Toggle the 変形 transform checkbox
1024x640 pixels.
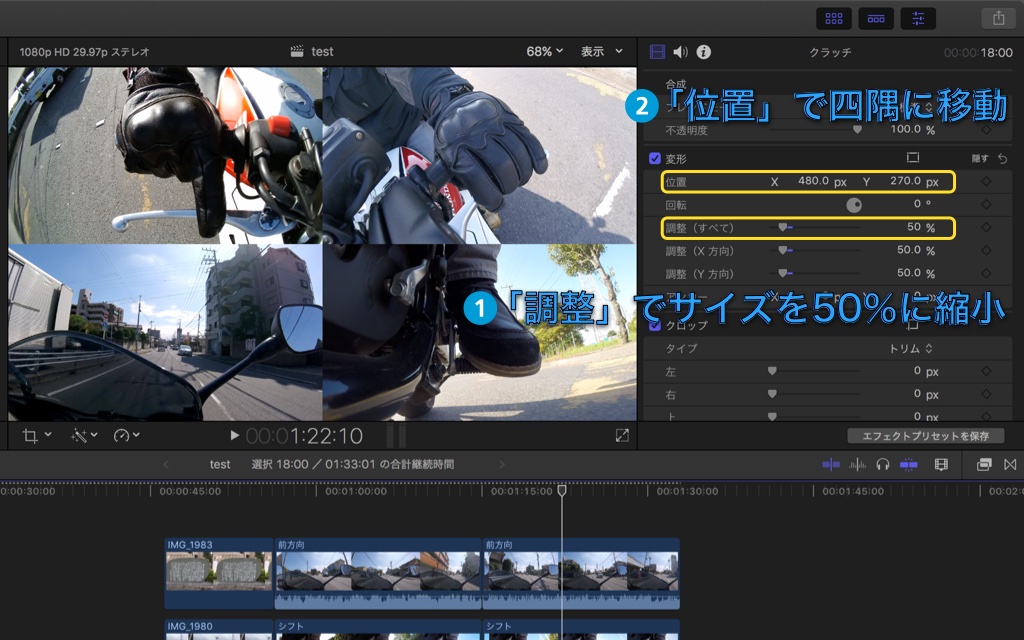(654, 158)
